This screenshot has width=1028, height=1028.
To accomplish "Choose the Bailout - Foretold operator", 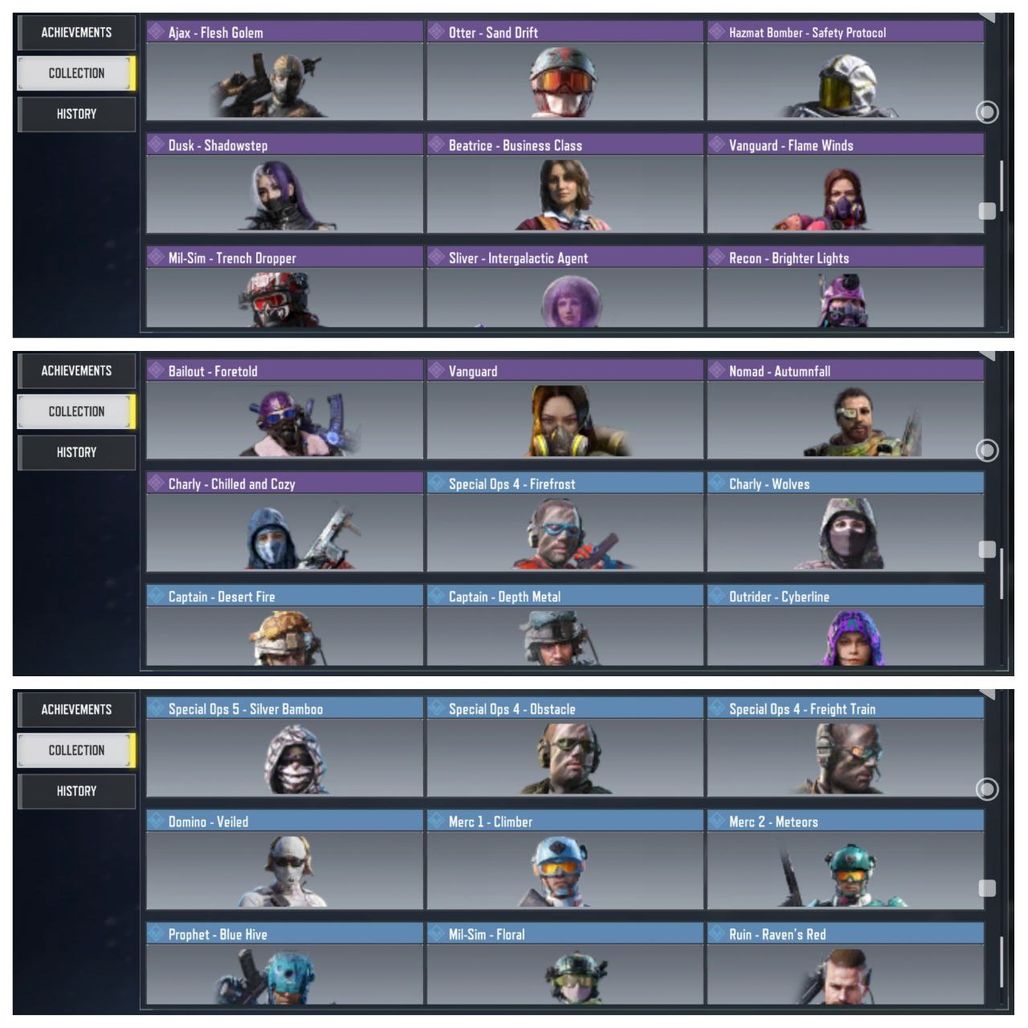I will [285, 409].
